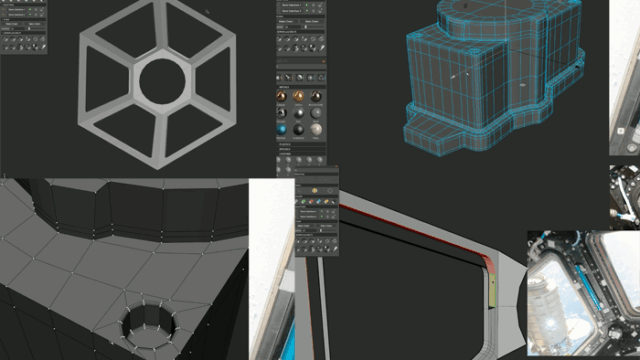Click the Bake Chain button above the material library

click(x=312, y=21)
